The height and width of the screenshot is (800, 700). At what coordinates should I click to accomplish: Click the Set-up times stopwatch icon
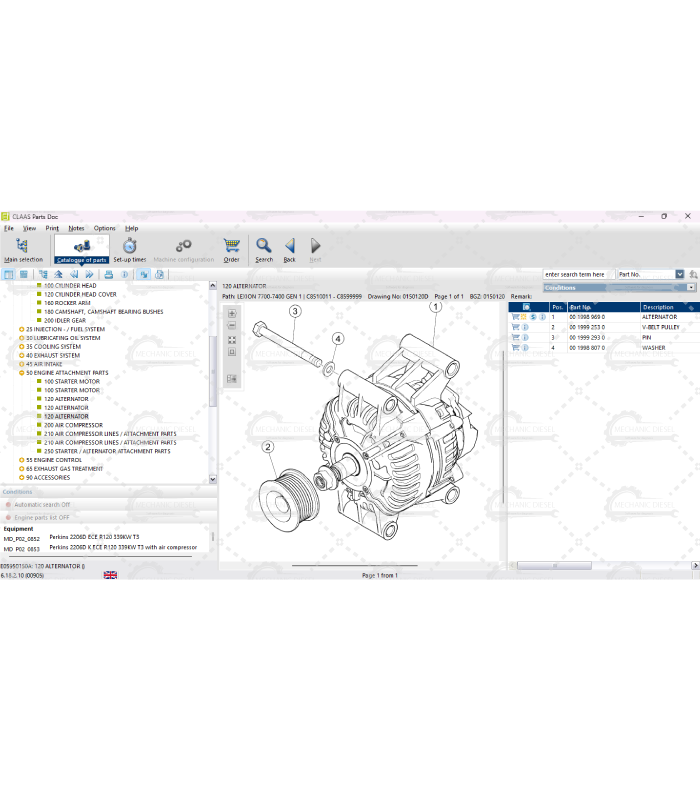tap(129, 246)
